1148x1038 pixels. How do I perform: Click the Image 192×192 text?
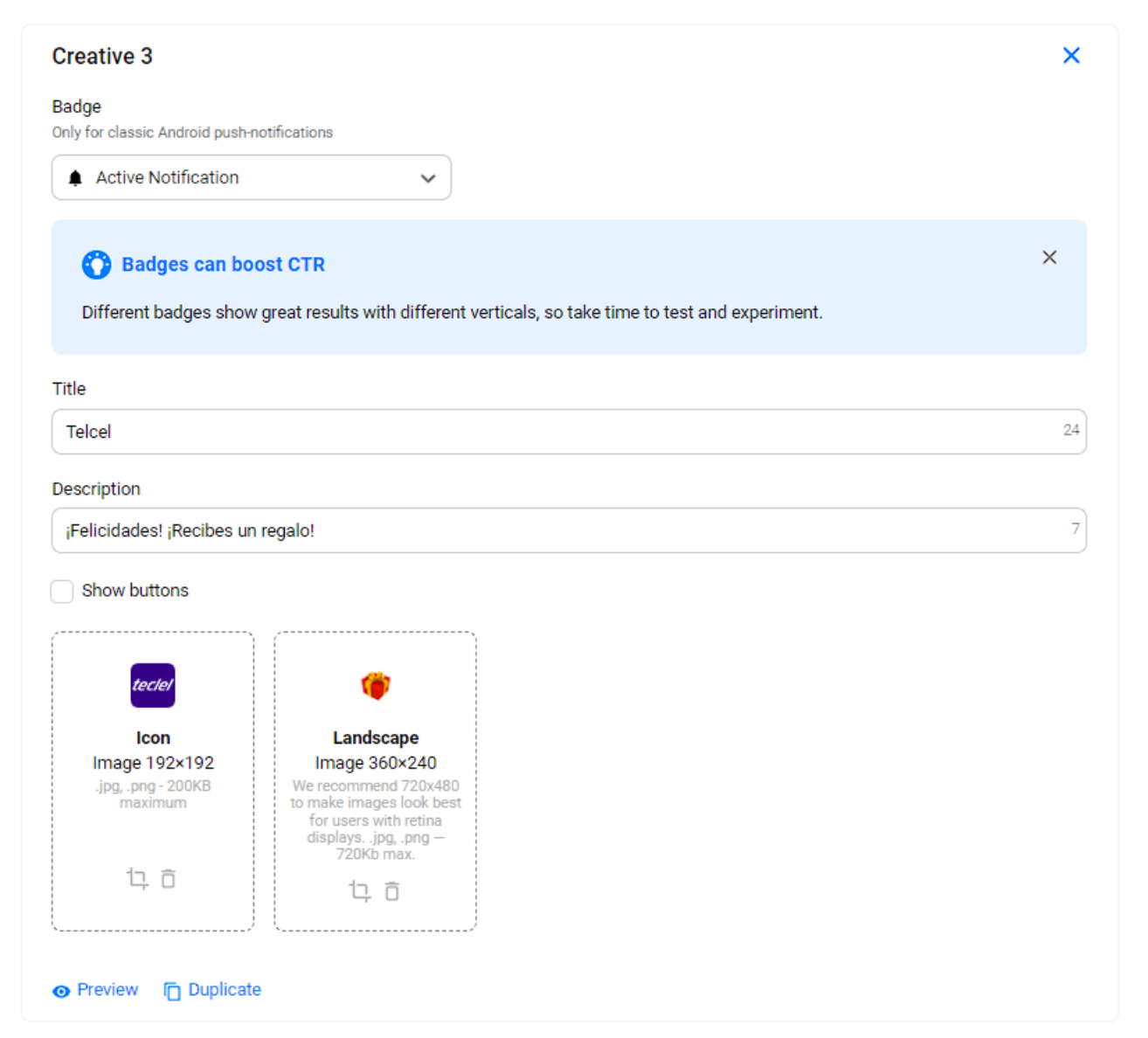[x=153, y=763]
